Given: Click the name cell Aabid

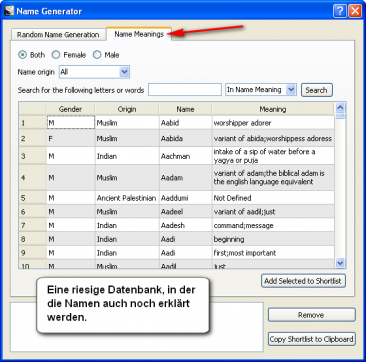Looking at the screenshot, I should [185, 123].
